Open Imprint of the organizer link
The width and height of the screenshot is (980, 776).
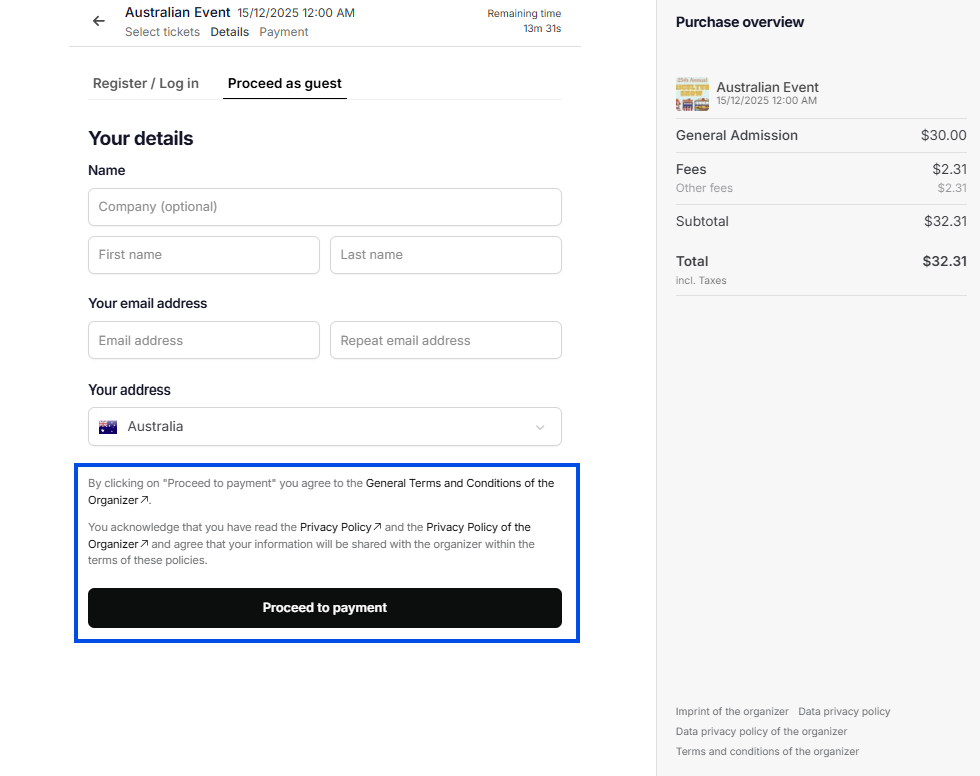pyautogui.click(x=732, y=712)
